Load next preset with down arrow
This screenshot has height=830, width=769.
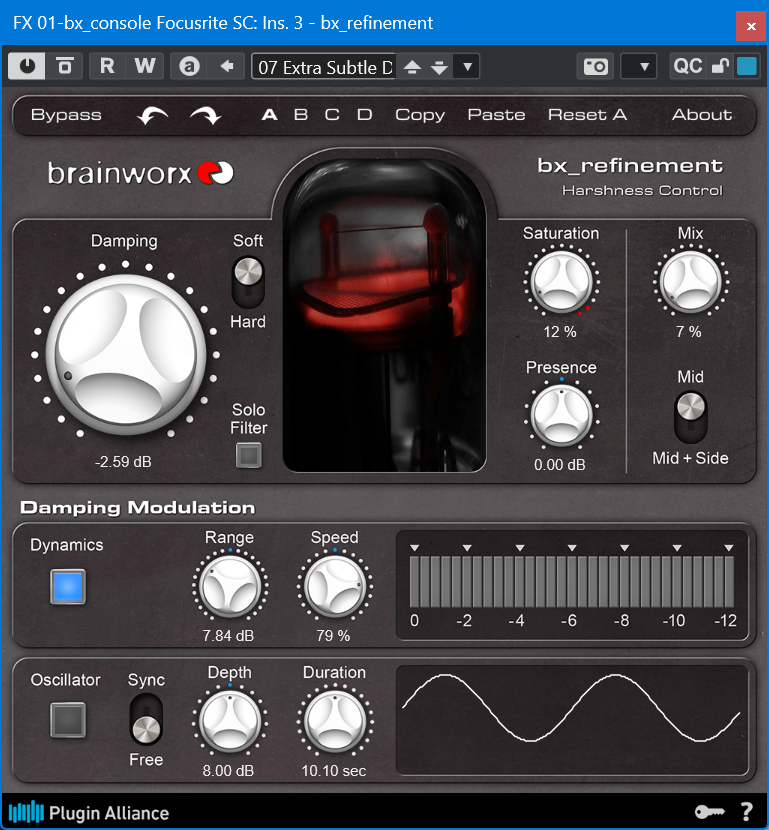[439, 67]
